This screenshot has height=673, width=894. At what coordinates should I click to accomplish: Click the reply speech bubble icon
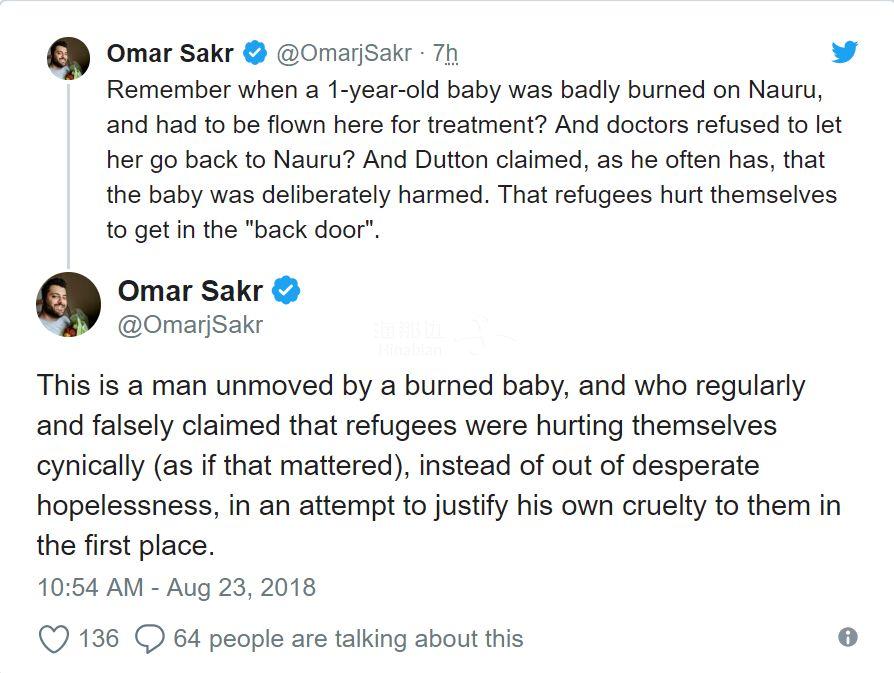click(x=149, y=638)
